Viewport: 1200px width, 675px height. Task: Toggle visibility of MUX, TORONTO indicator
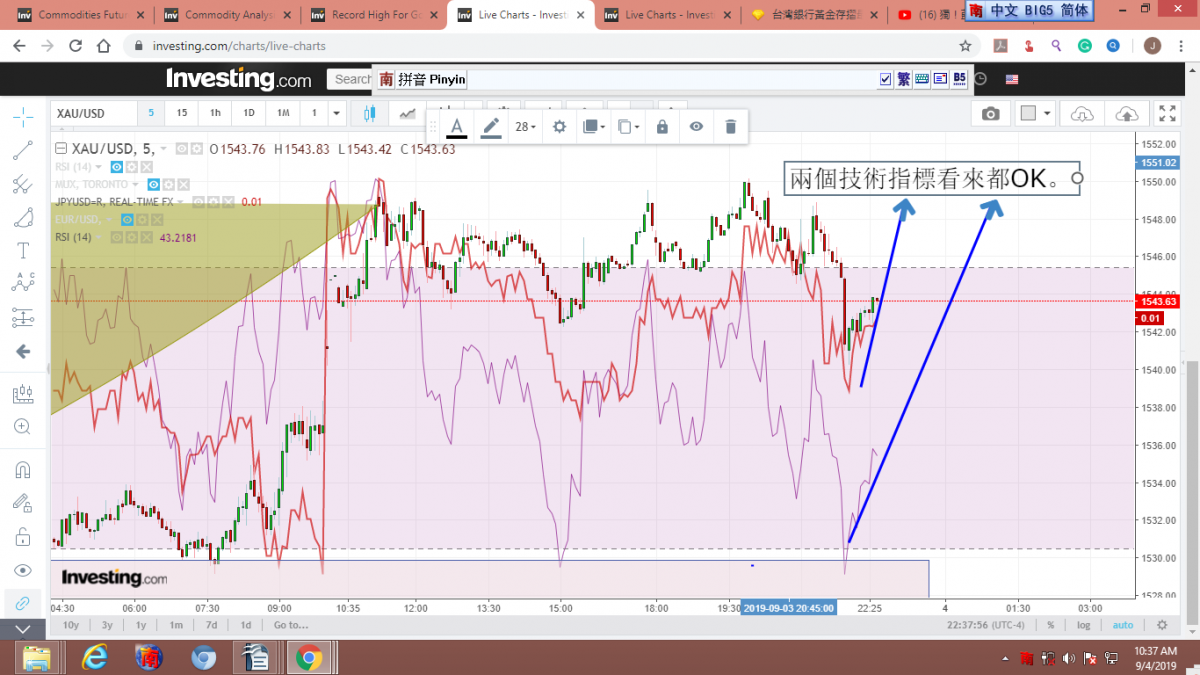coord(155,185)
